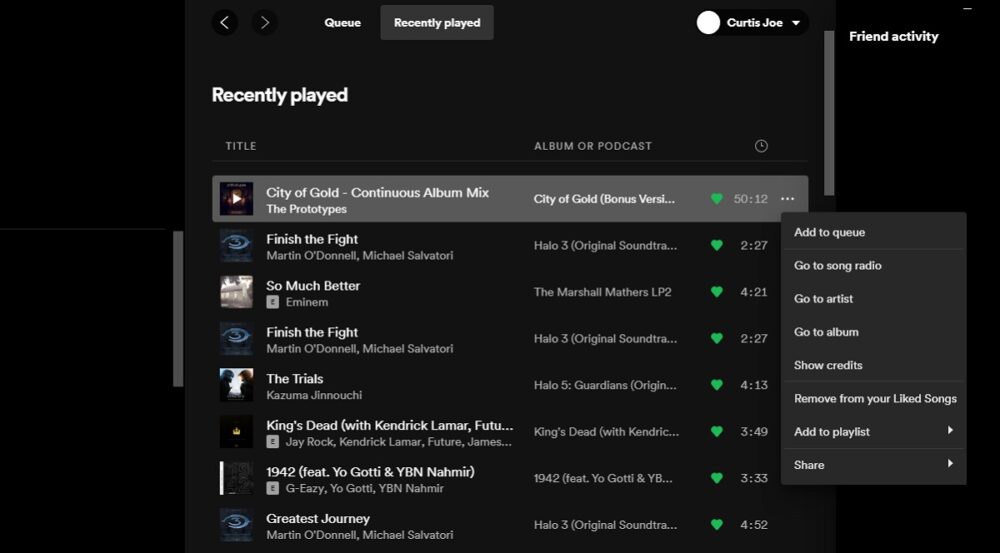Image resolution: width=1000 pixels, height=553 pixels.
Task: Play City of Gold from its cover thumbnail
Action: point(237,199)
